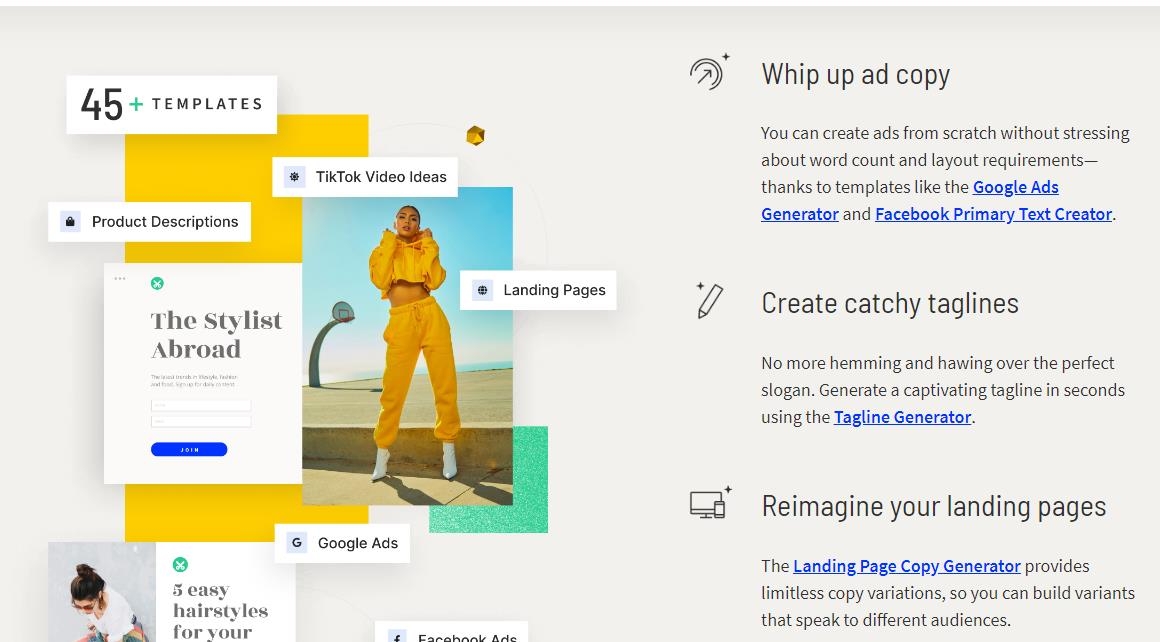Select the Landing Pages label
1160x642 pixels.
coord(554,290)
